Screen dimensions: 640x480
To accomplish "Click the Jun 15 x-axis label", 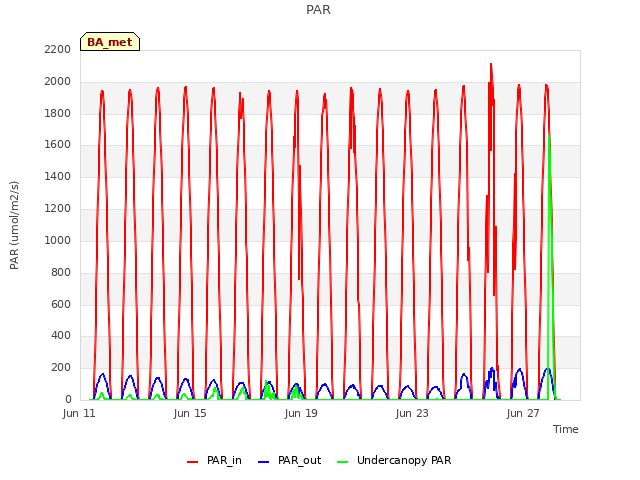I will click(190, 413).
